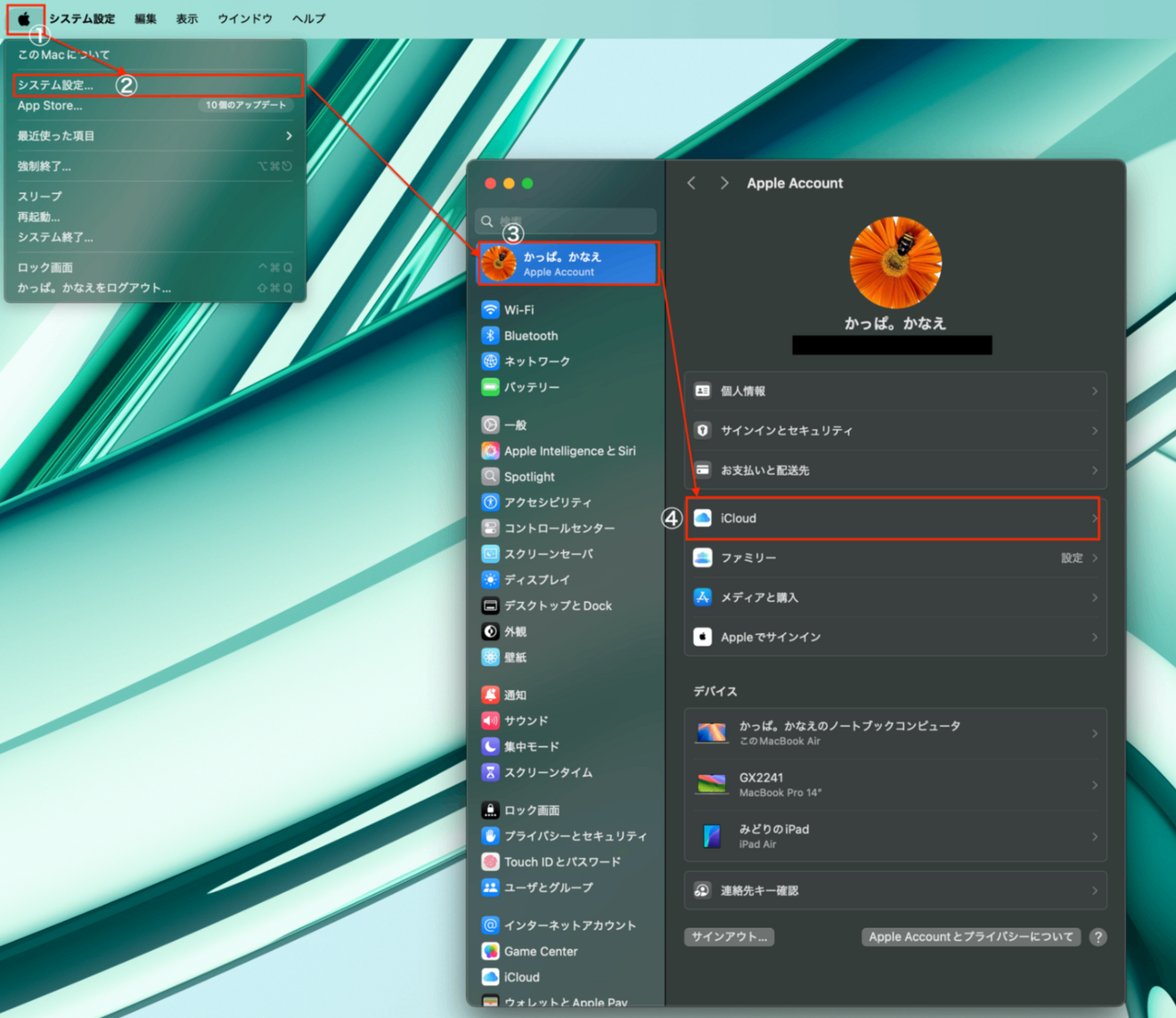1176x1018 pixels.
Task: Open Game Center settings
Action: pyautogui.click(x=538, y=950)
